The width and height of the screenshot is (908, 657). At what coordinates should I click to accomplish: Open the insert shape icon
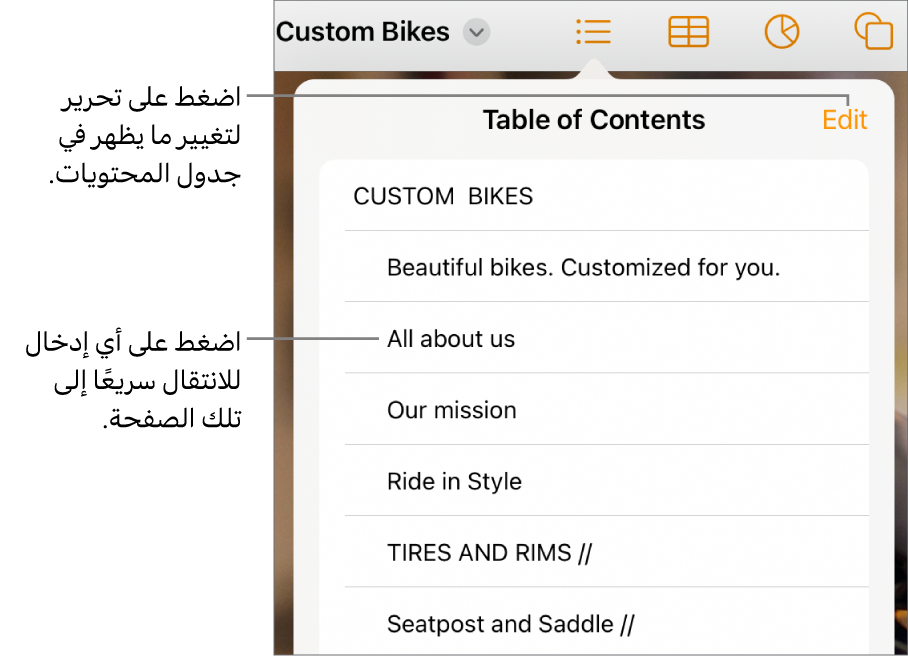[x=873, y=32]
